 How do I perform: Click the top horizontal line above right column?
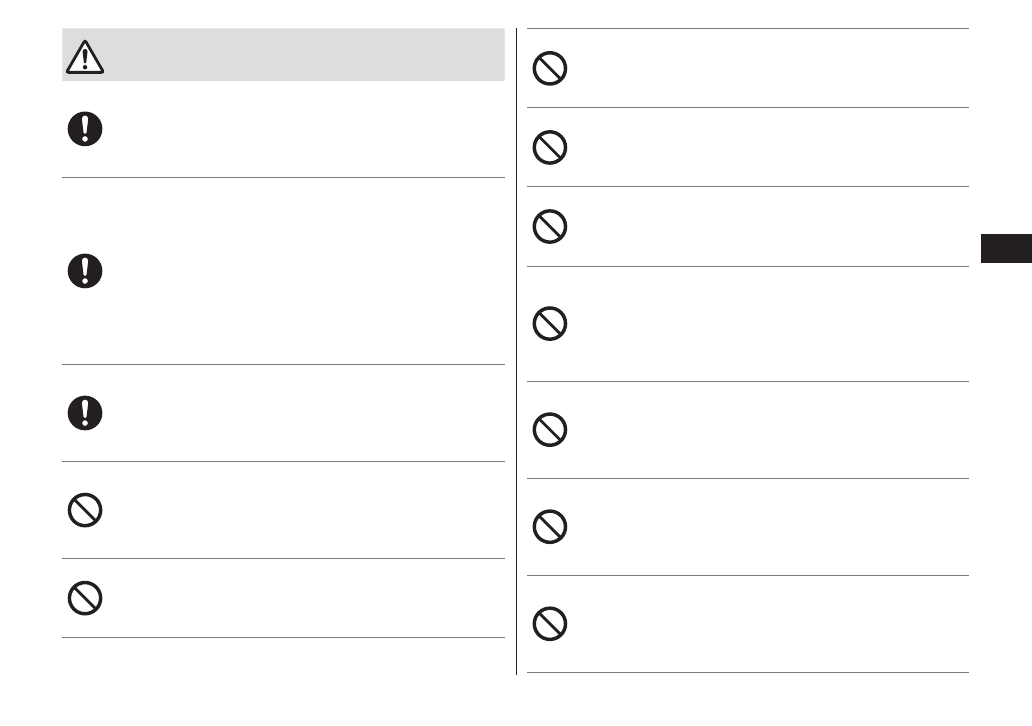(x=747, y=28)
